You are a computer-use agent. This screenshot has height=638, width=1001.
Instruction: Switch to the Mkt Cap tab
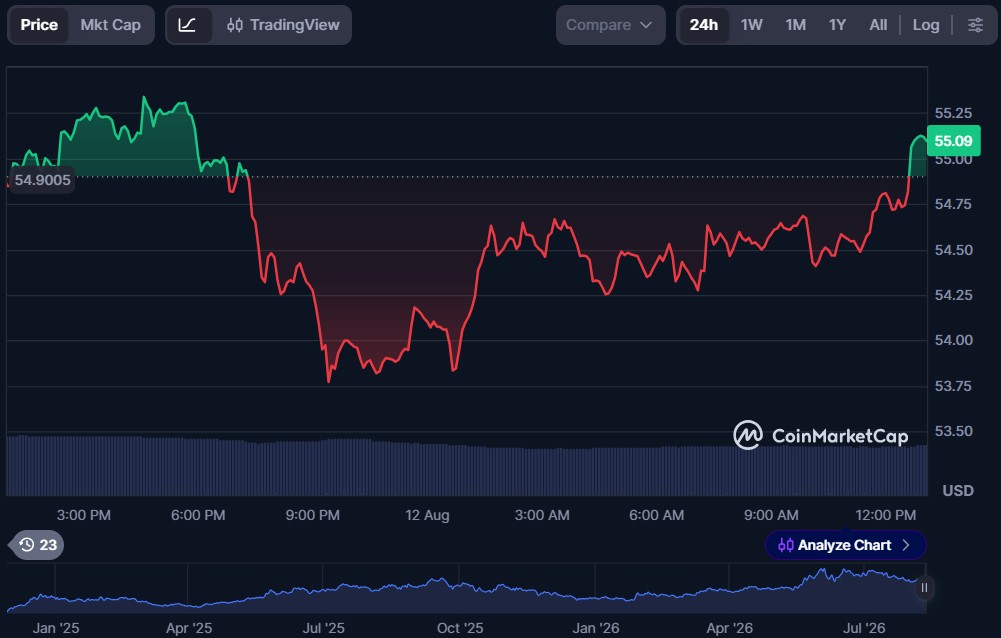coord(110,25)
